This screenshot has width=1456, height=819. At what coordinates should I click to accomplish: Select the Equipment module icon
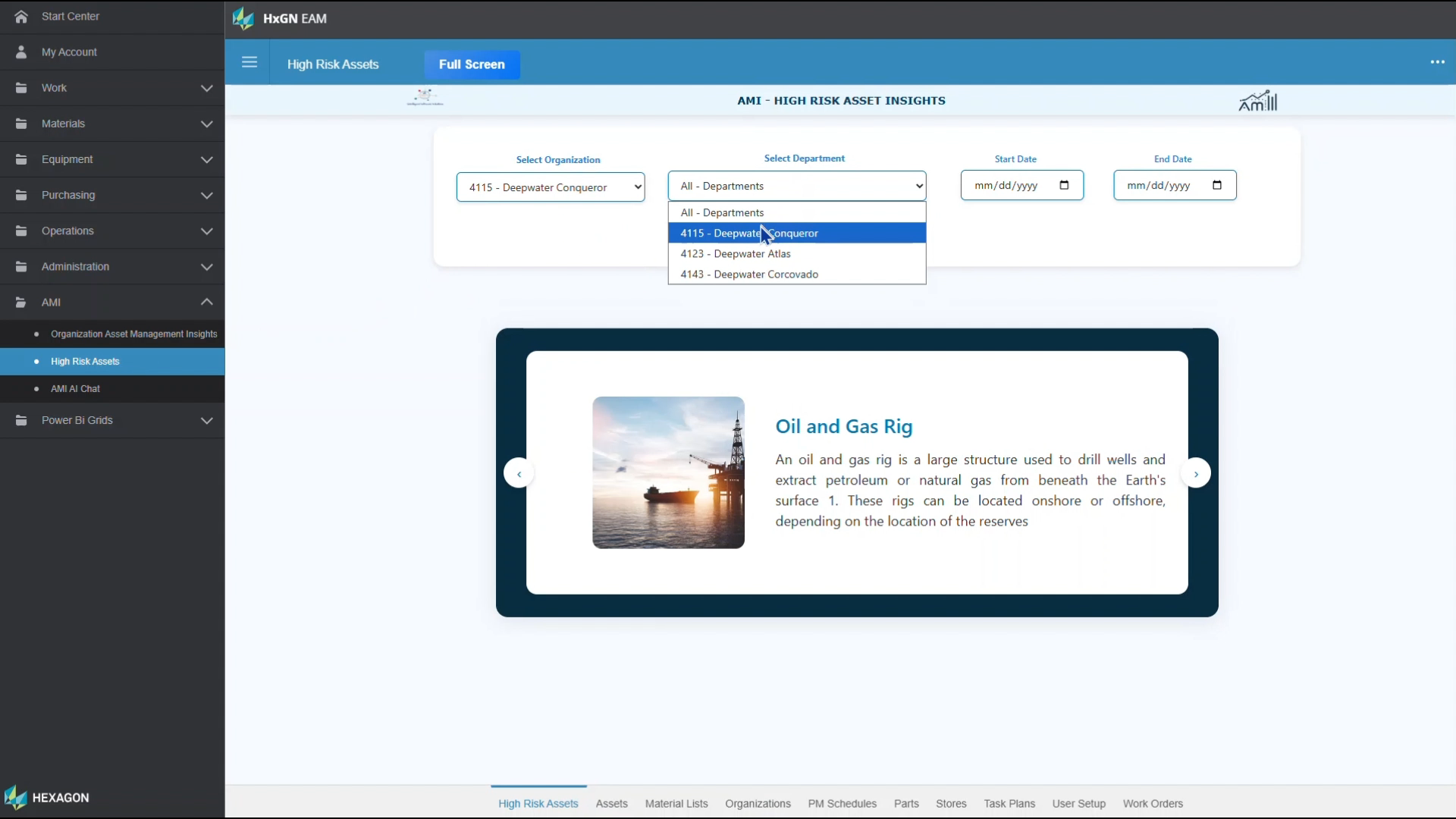(21, 159)
